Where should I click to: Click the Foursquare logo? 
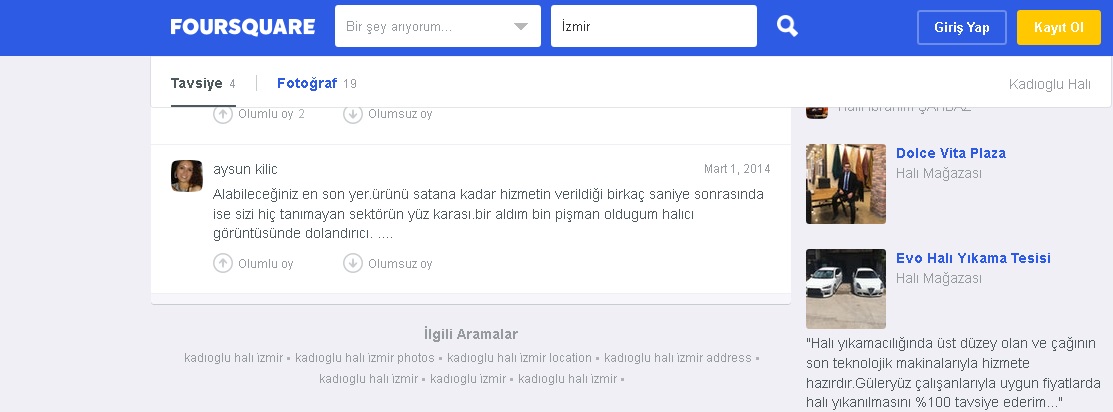click(x=242, y=27)
